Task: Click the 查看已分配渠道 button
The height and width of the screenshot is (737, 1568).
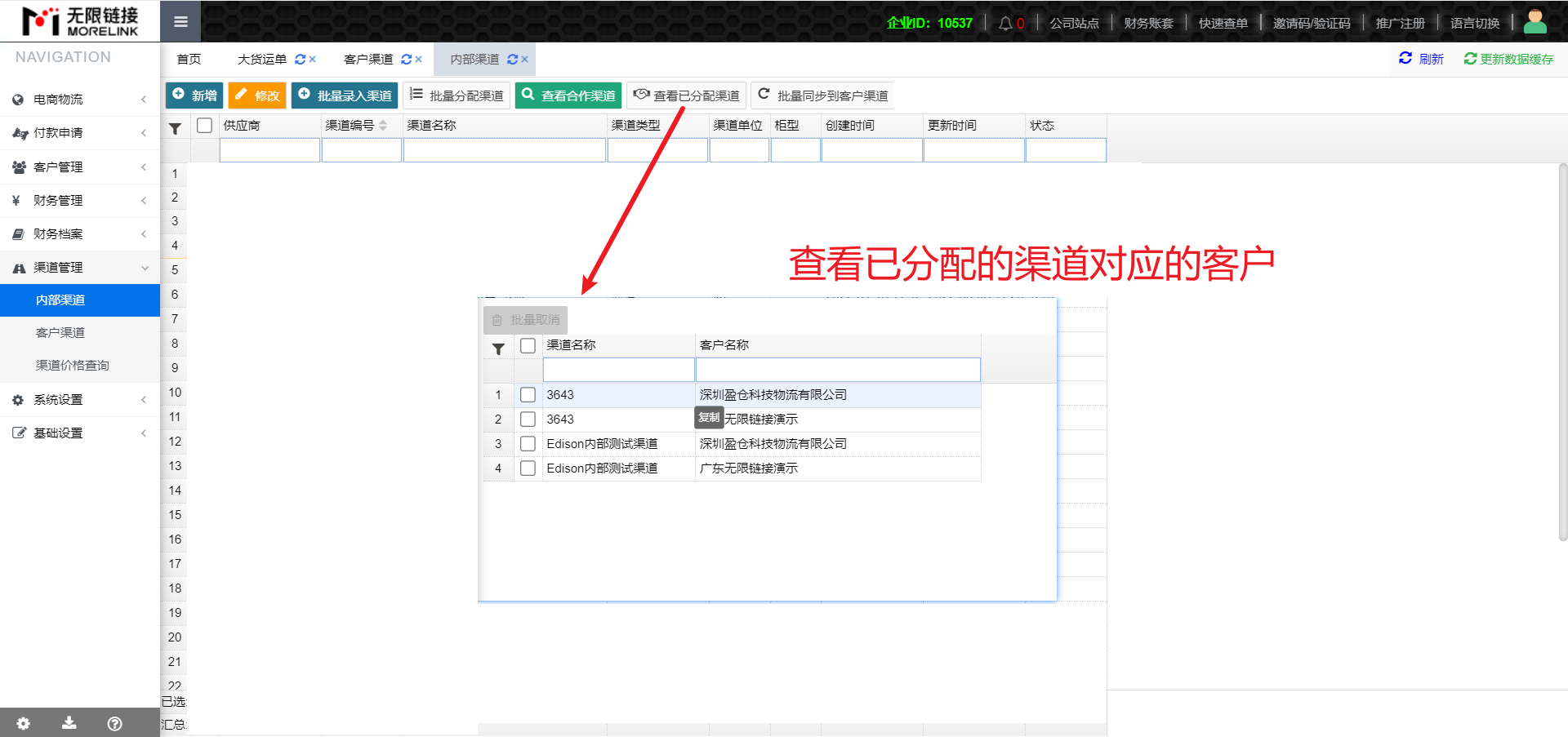Action: point(687,95)
